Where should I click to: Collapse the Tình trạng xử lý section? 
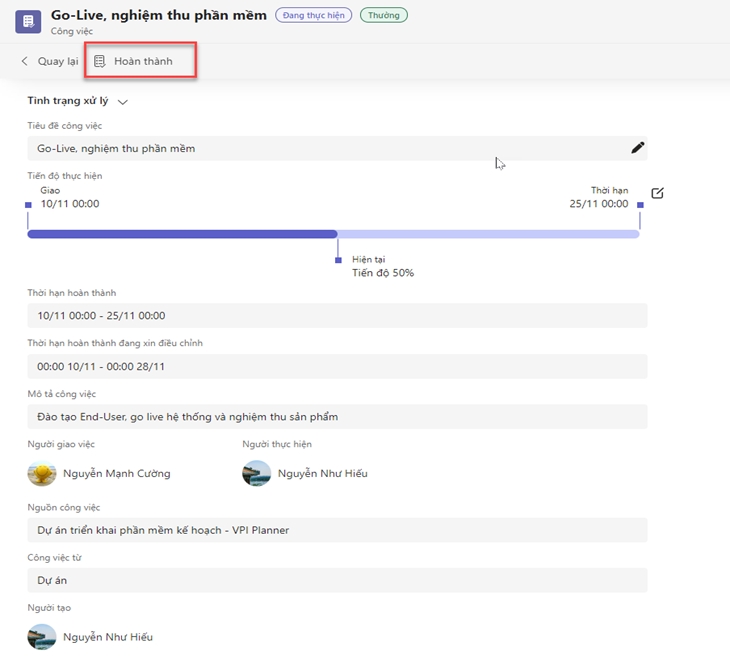tap(123, 102)
